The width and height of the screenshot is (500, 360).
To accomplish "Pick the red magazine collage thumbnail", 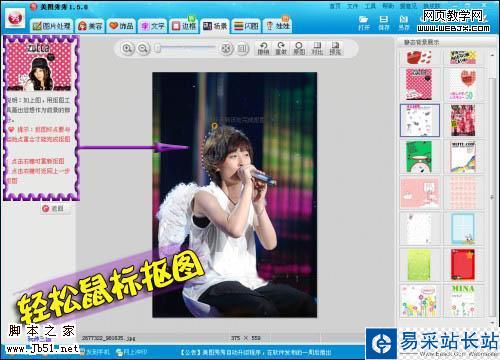I will [x=463, y=120].
